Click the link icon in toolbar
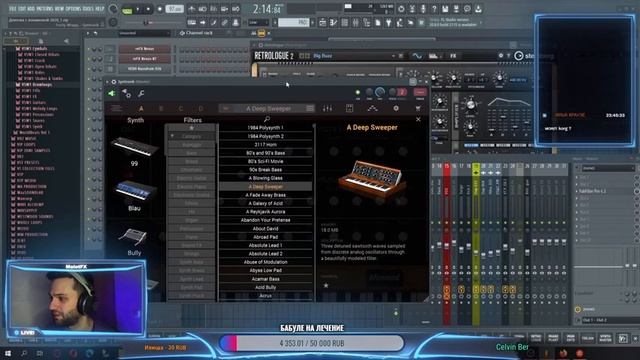The width and height of the screenshot is (640, 360). click(x=224, y=22)
